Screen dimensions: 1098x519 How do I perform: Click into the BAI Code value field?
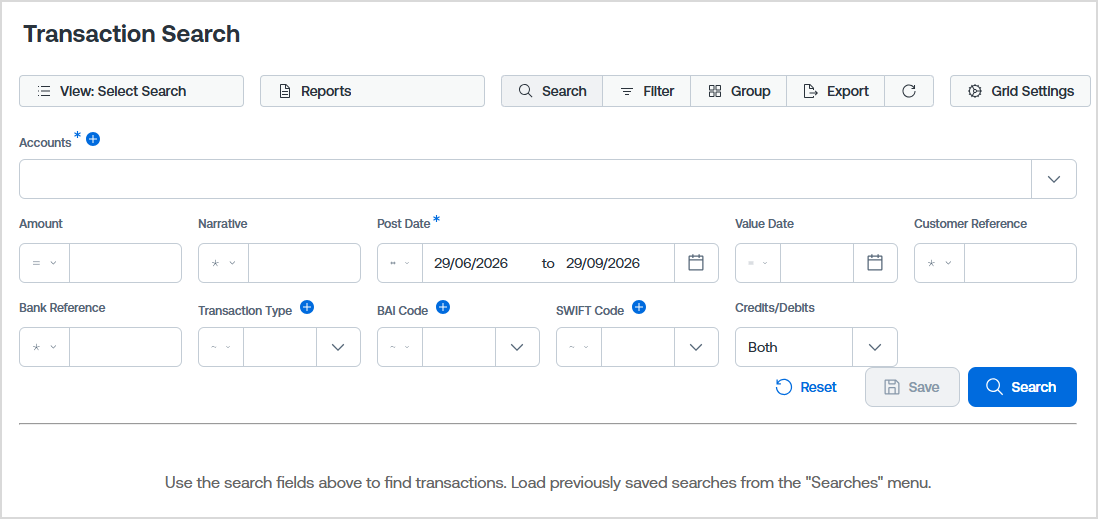click(x=459, y=347)
